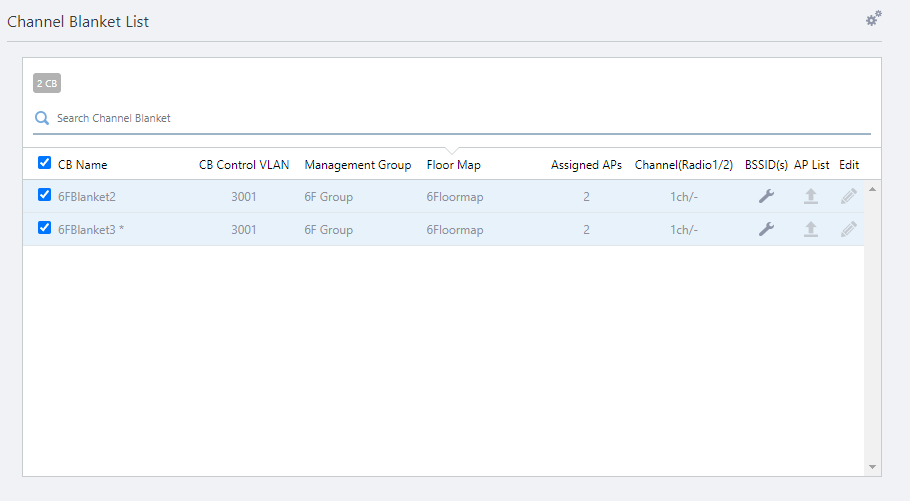
Task: Click AP List upload icon for 6FBlanket3
Action: click(811, 230)
